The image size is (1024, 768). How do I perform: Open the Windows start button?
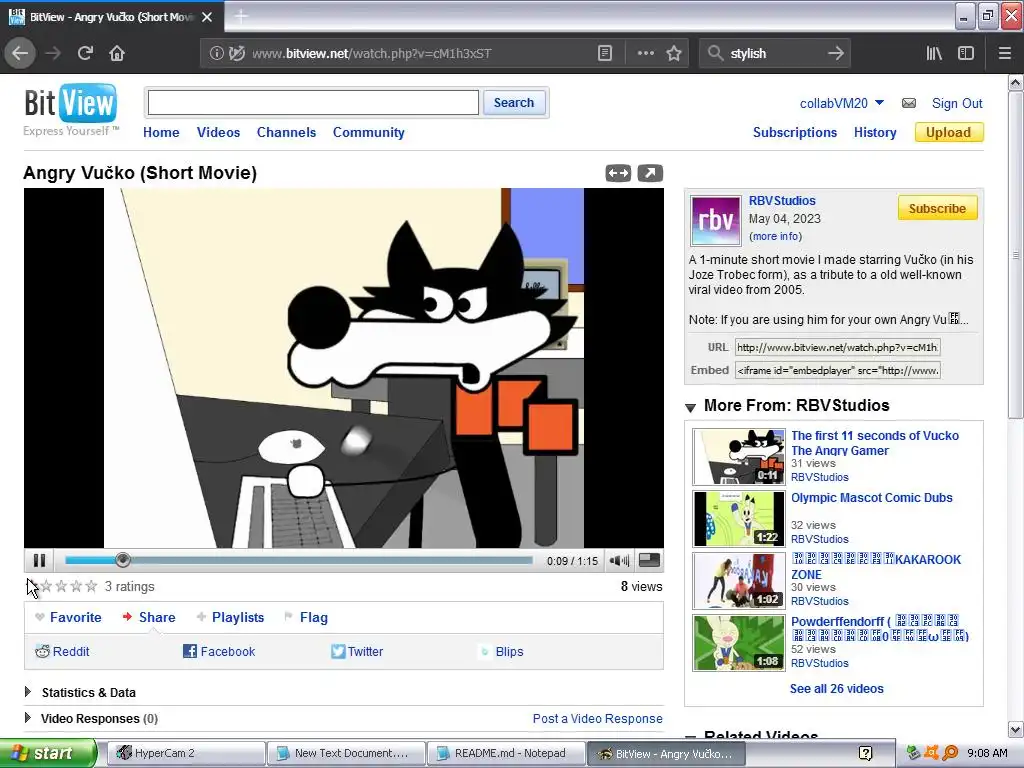[48, 753]
